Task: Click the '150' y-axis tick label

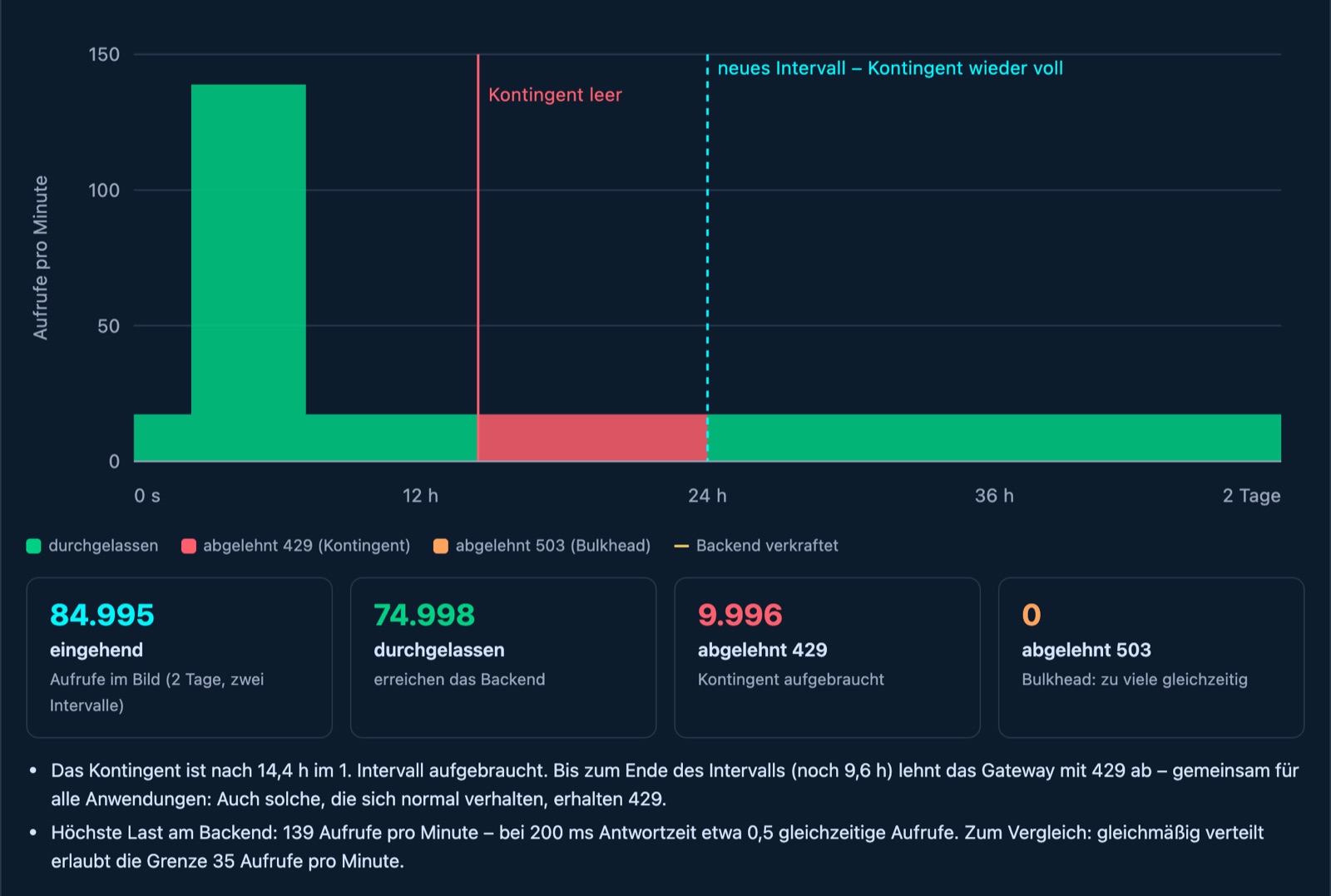Action: click(104, 55)
